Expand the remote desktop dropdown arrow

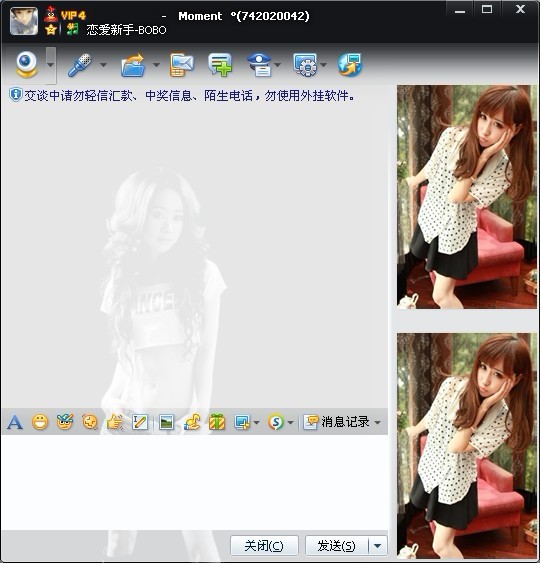click(323, 65)
